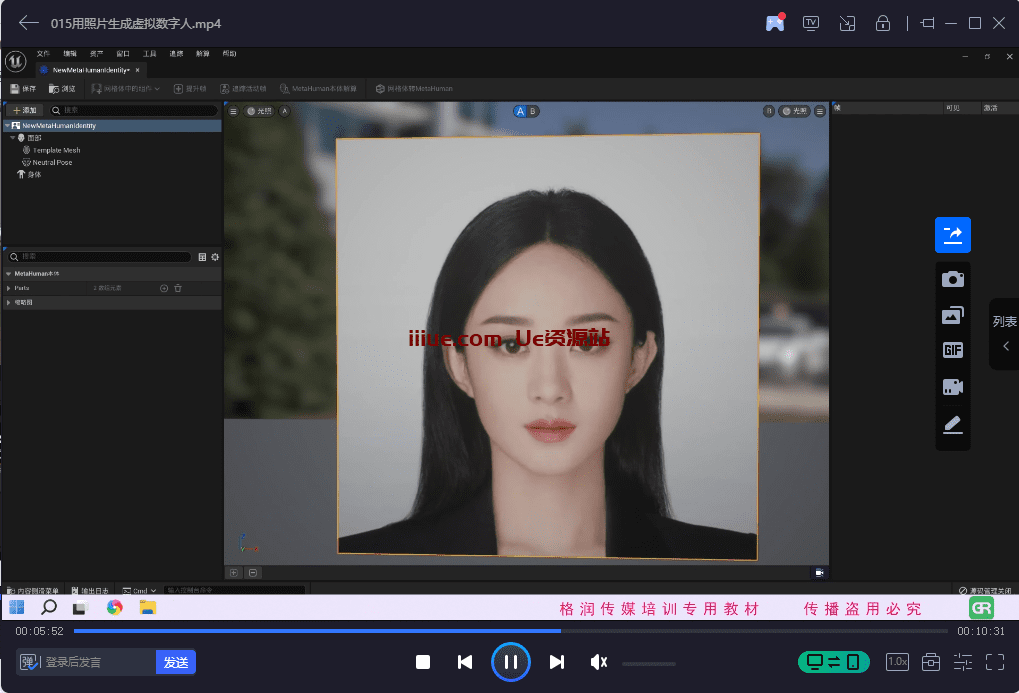The height and width of the screenshot is (693, 1019).
Task: Collapse the 面部 tree node
Action: [x=13, y=138]
